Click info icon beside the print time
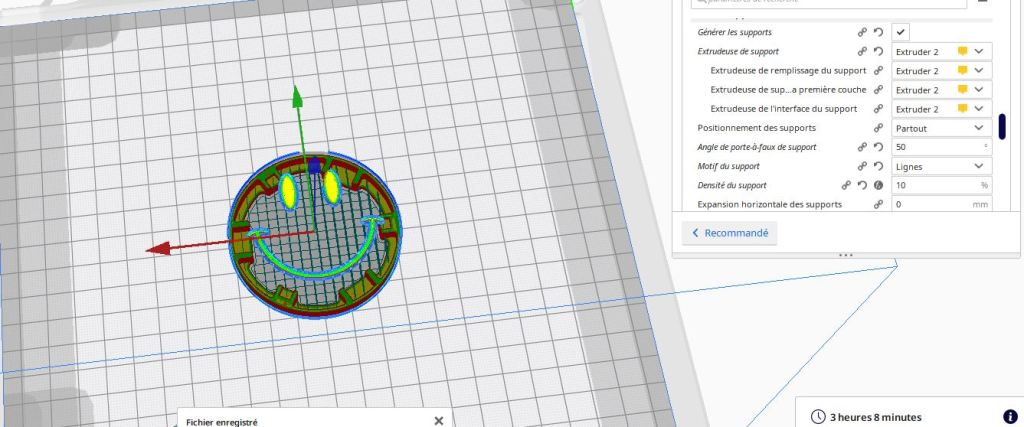Screen dimensions: 1024x427 pos(1009,417)
